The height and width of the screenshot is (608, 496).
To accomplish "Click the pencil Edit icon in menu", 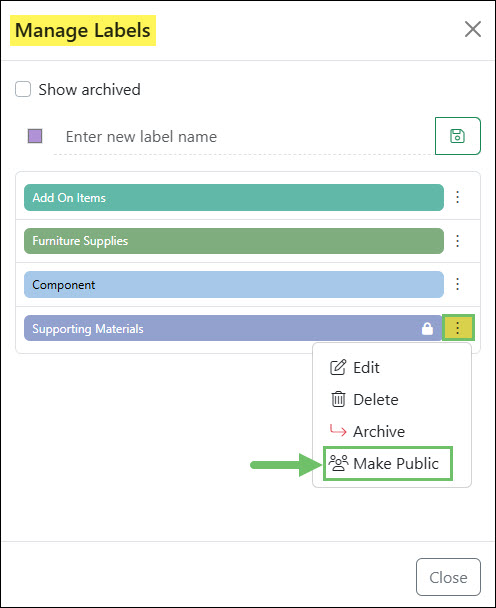I will 337,367.
